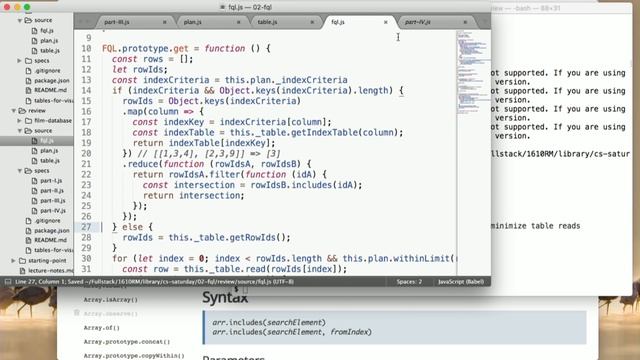Click the lecture-notes.md file icon
The width and height of the screenshot is (640, 360).
(x=22, y=270)
